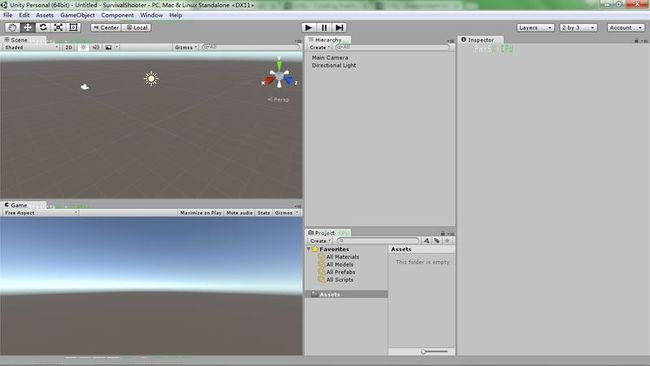Select Main Camera in Hierarchy
Screen dimensions: 650x366
pyautogui.click(x=330, y=58)
